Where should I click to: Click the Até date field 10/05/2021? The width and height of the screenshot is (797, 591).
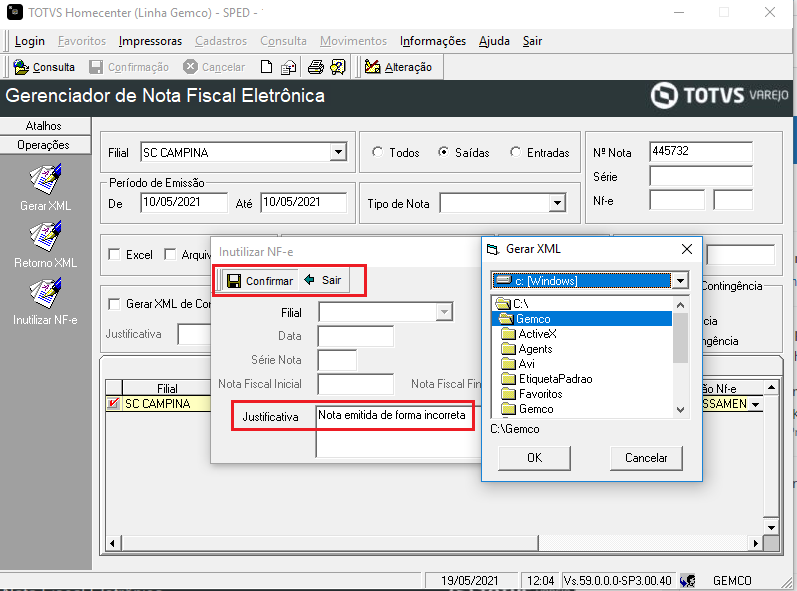point(303,203)
